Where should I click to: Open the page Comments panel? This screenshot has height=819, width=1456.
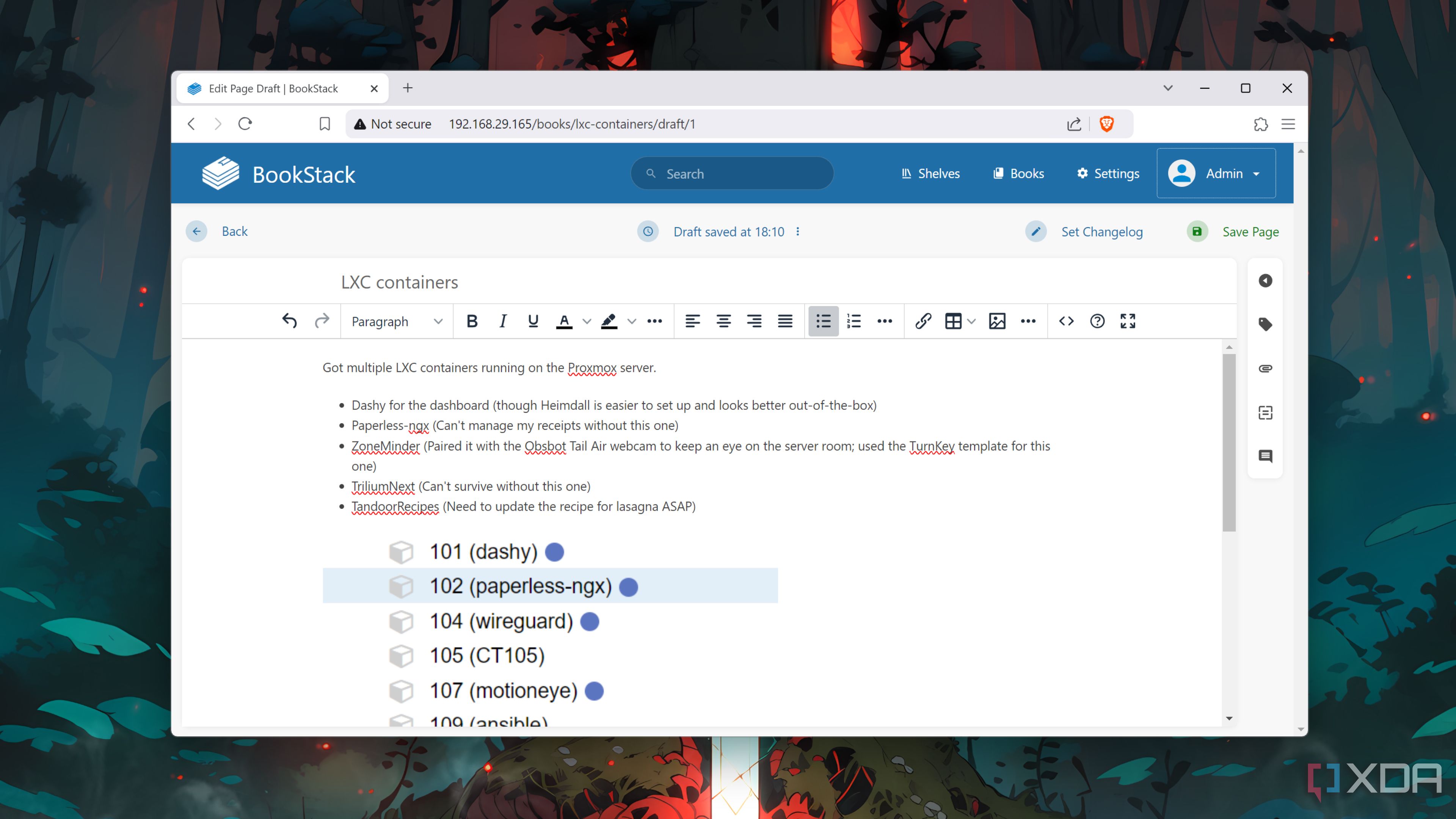click(1266, 456)
